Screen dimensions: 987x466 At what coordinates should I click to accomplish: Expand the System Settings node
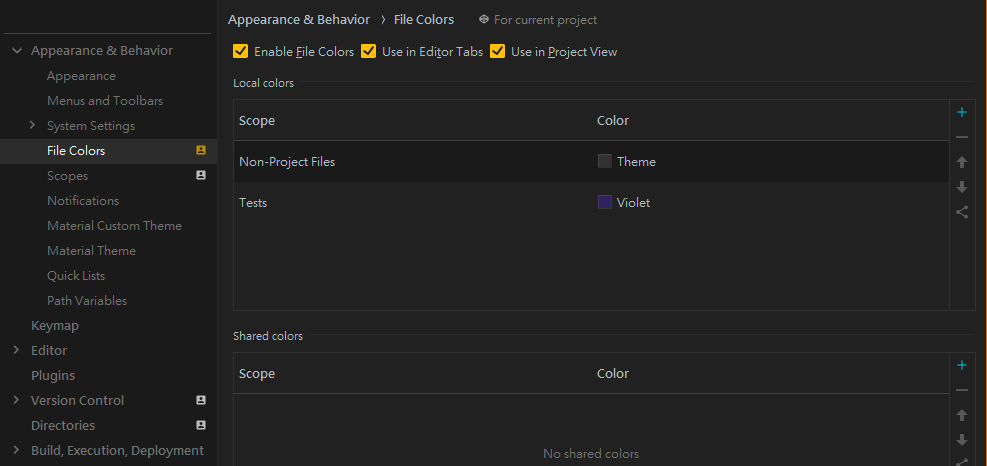pos(33,125)
